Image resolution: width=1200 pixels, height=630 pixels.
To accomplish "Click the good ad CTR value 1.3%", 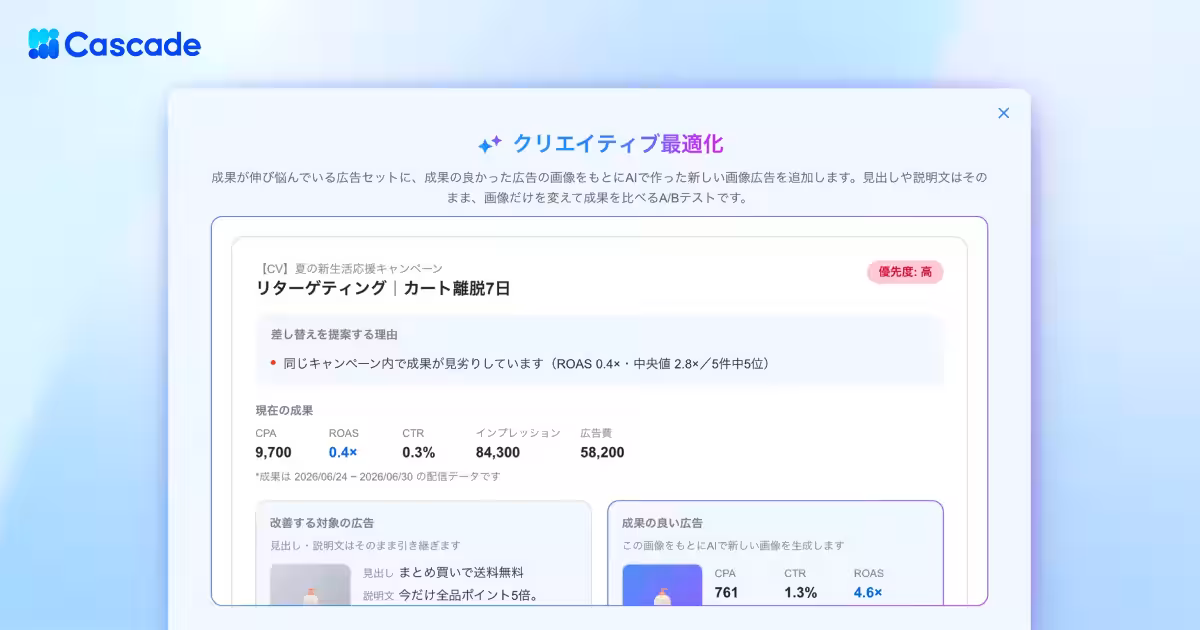I will (x=800, y=592).
